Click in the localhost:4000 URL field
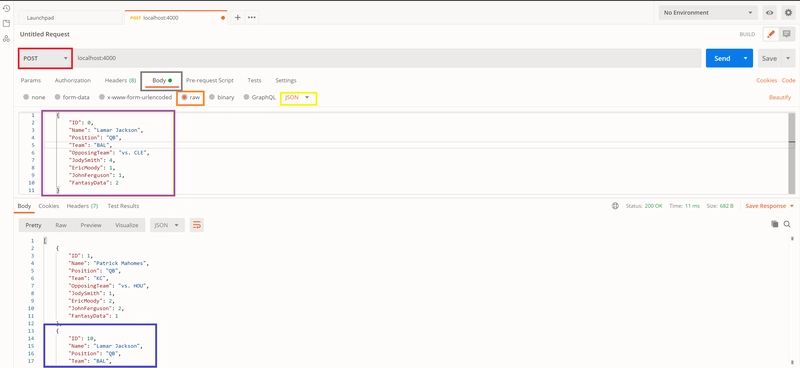800x368 pixels. point(387,58)
